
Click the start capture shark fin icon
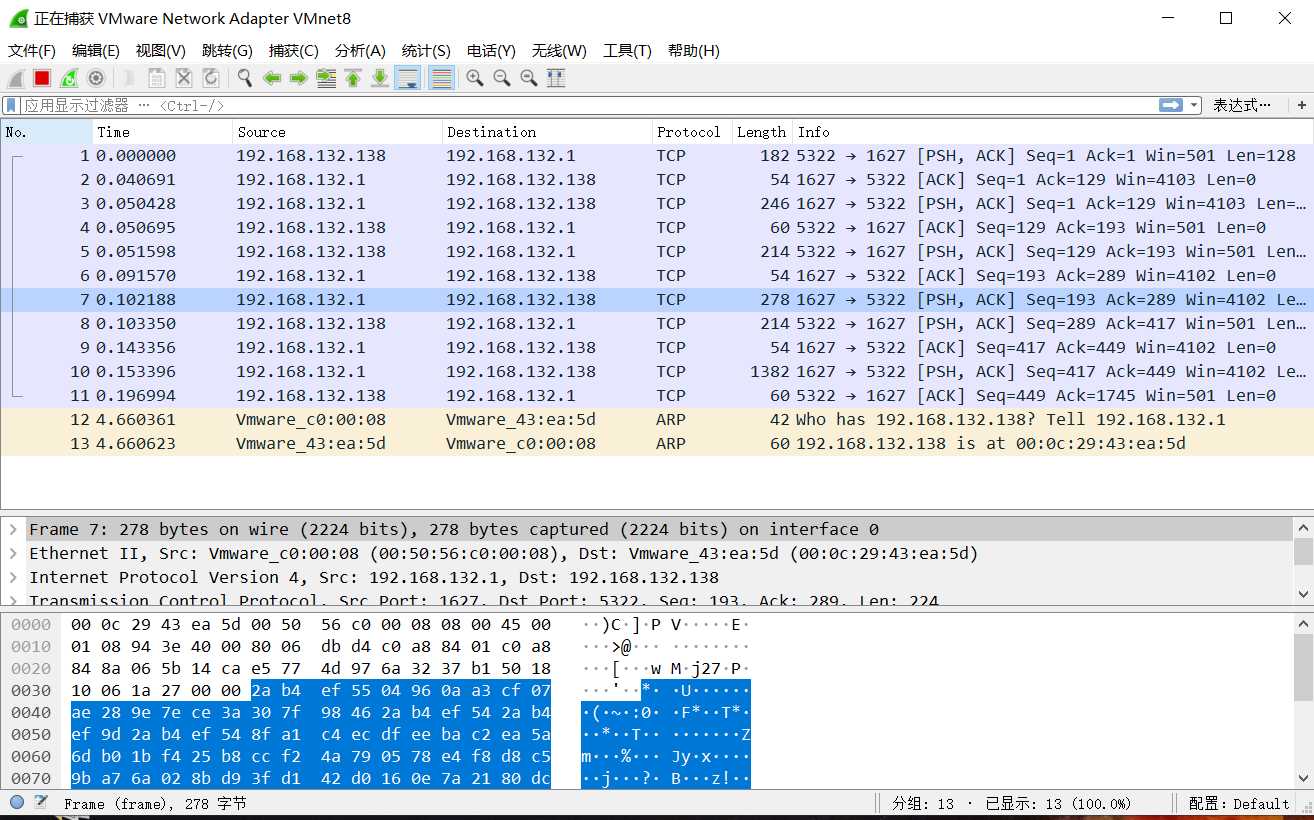16,78
